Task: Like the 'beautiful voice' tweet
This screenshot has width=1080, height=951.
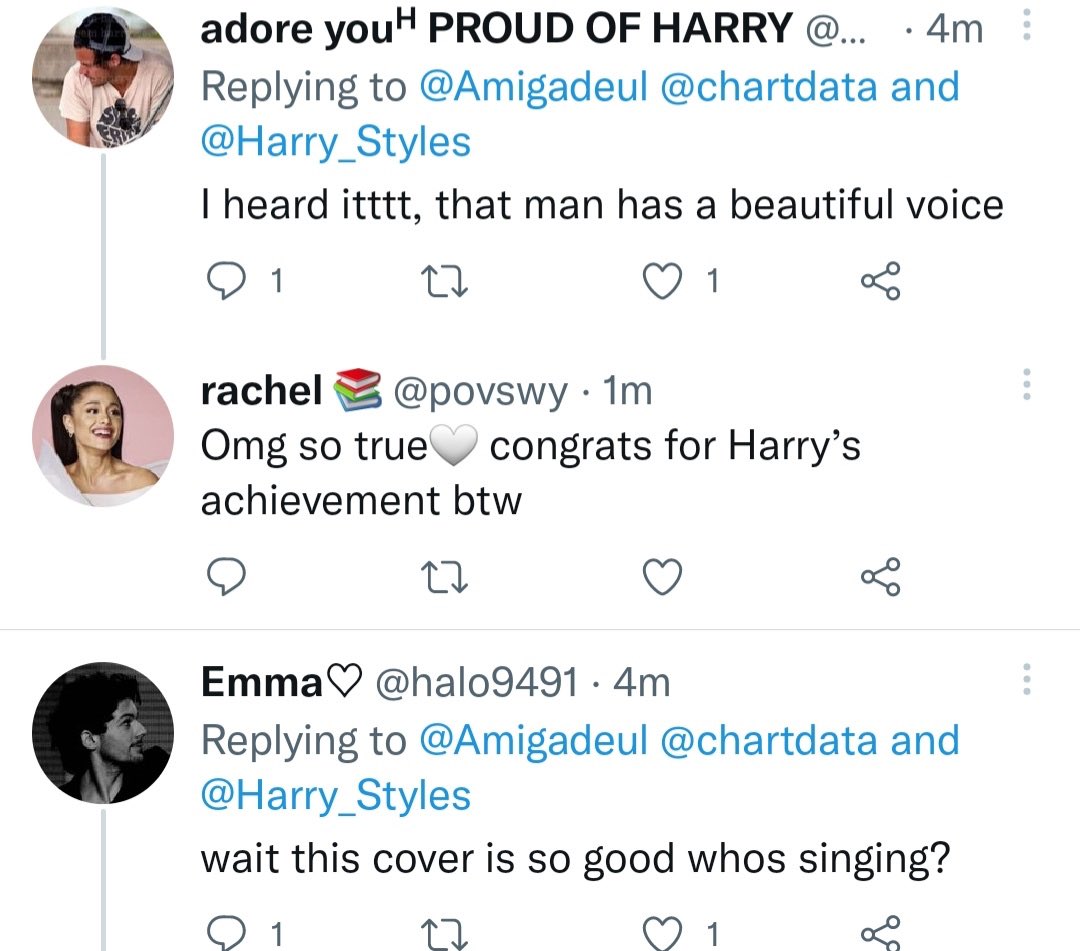Action: [x=662, y=281]
